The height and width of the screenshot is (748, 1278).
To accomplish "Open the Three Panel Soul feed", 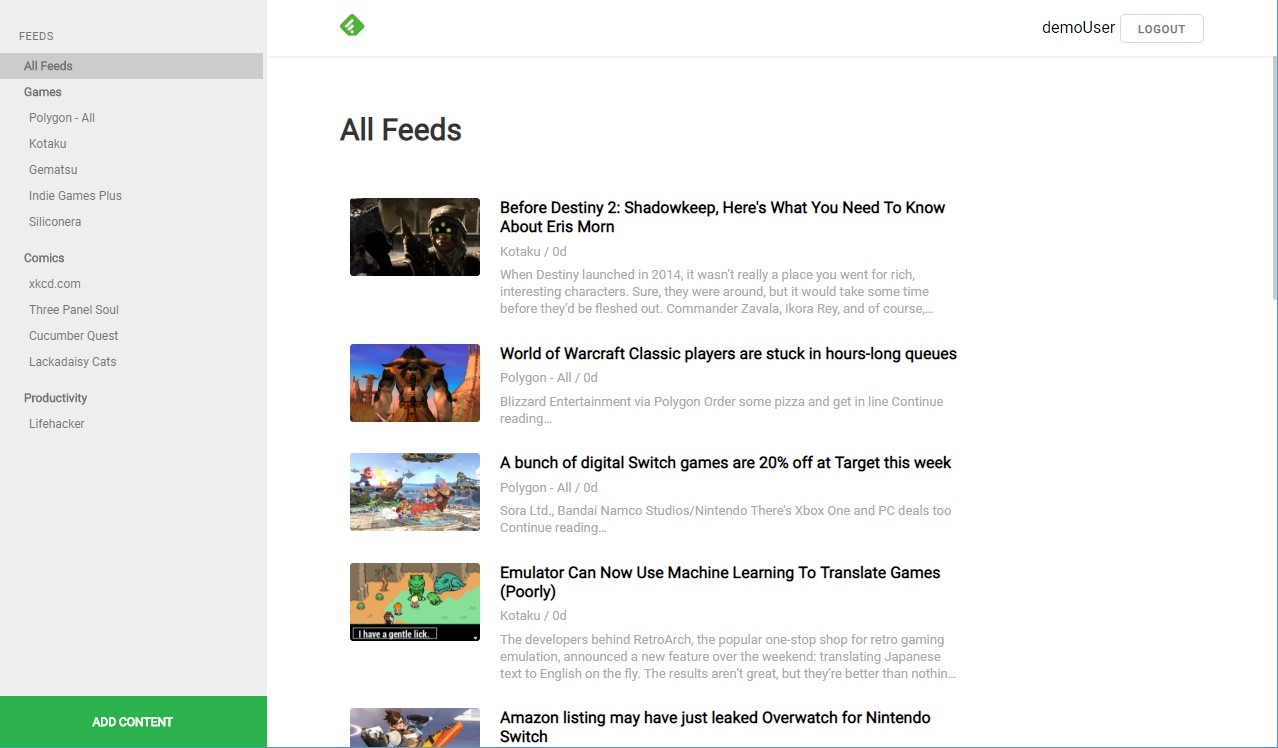I will coord(74,310).
